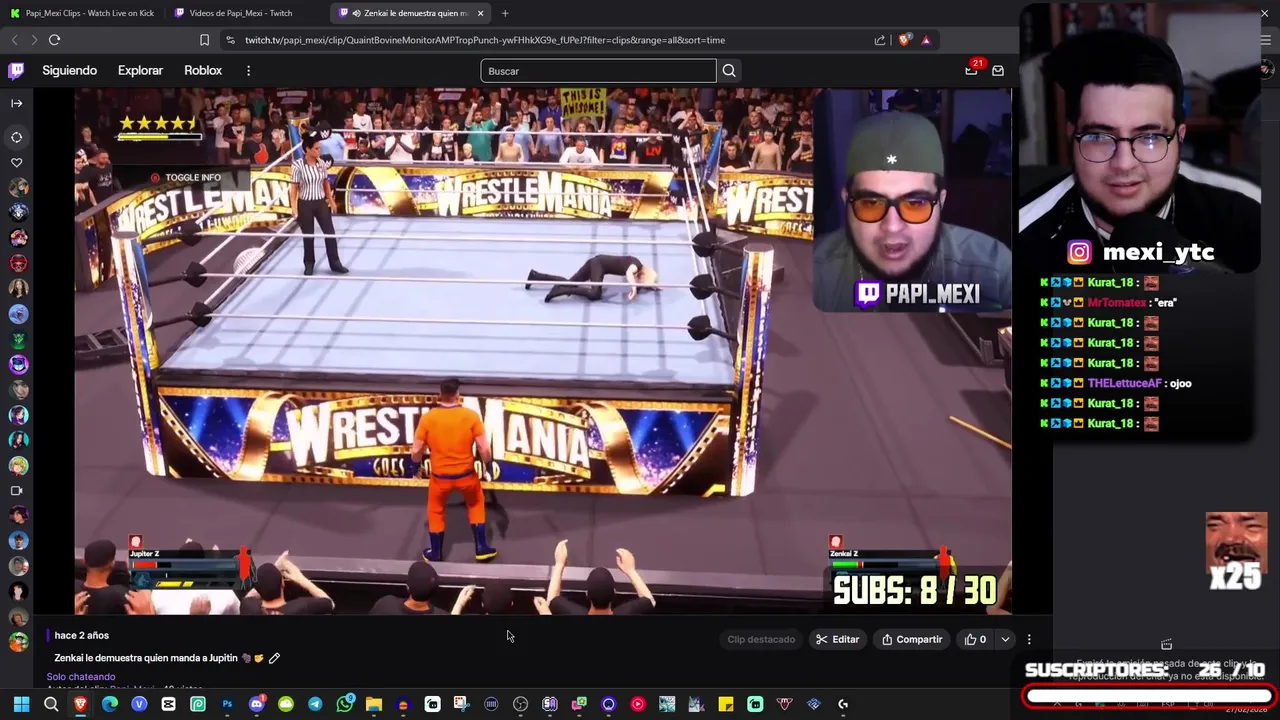Click the sidebar heart followed-channels icon
The height and width of the screenshot is (720, 1280).
click(x=16, y=162)
